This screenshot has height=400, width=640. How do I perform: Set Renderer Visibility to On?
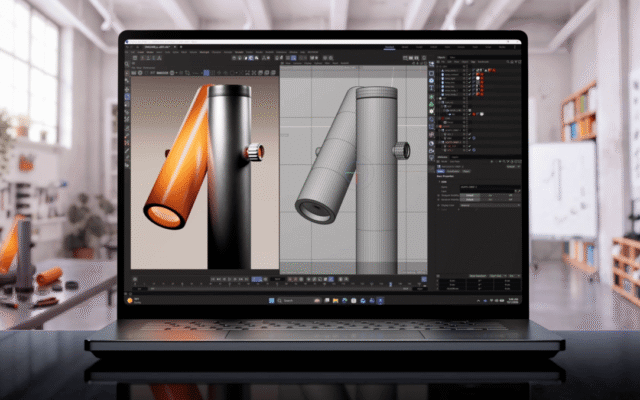(x=490, y=200)
